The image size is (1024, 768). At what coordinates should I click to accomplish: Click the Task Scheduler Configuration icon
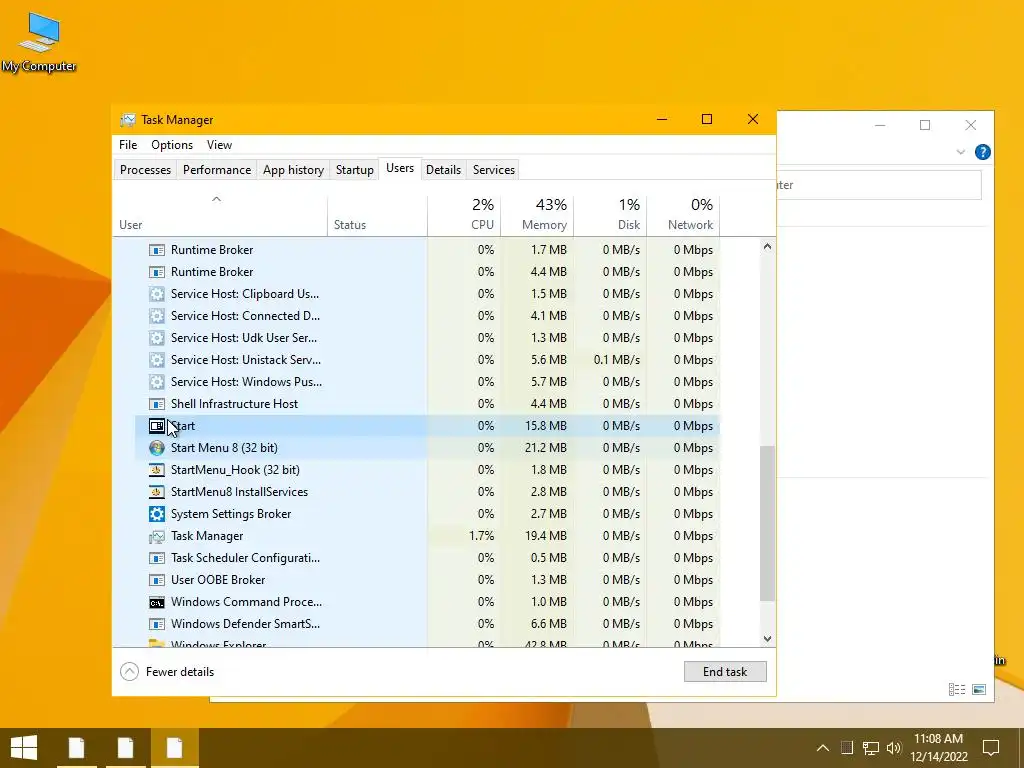157,558
